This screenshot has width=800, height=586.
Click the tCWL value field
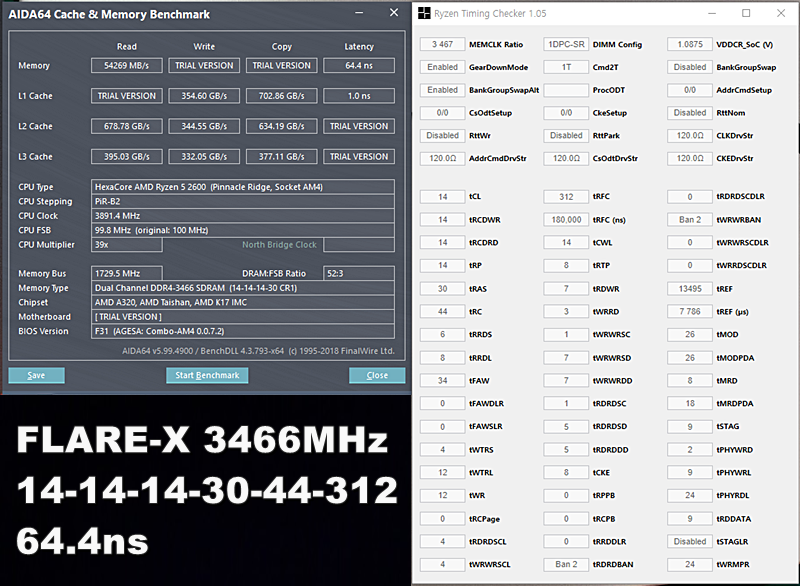[x=566, y=242]
